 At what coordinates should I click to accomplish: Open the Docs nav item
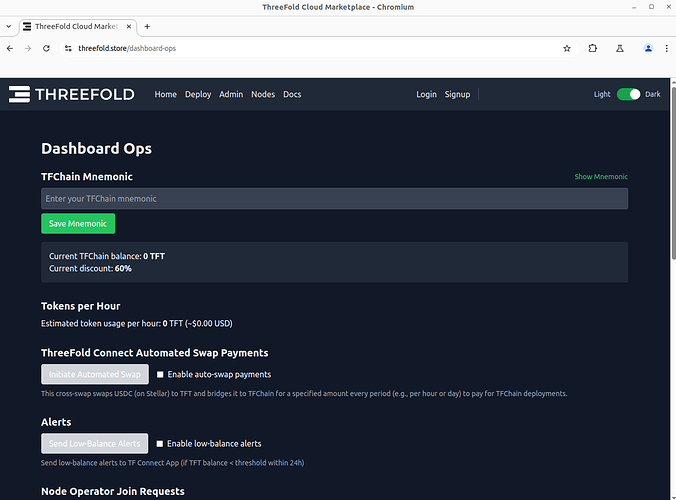click(x=292, y=94)
